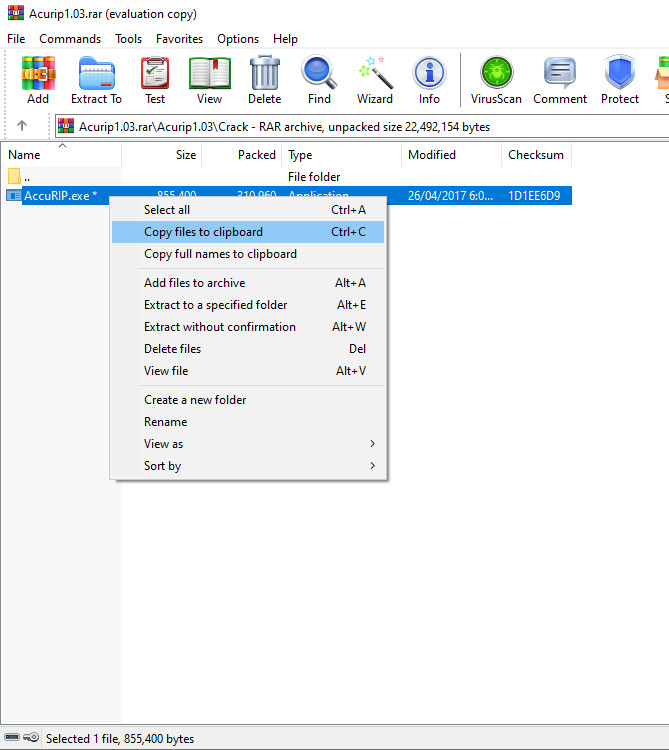Launch the Wizard wand icon
This screenshot has width=669, height=750.
[x=375, y=73]
